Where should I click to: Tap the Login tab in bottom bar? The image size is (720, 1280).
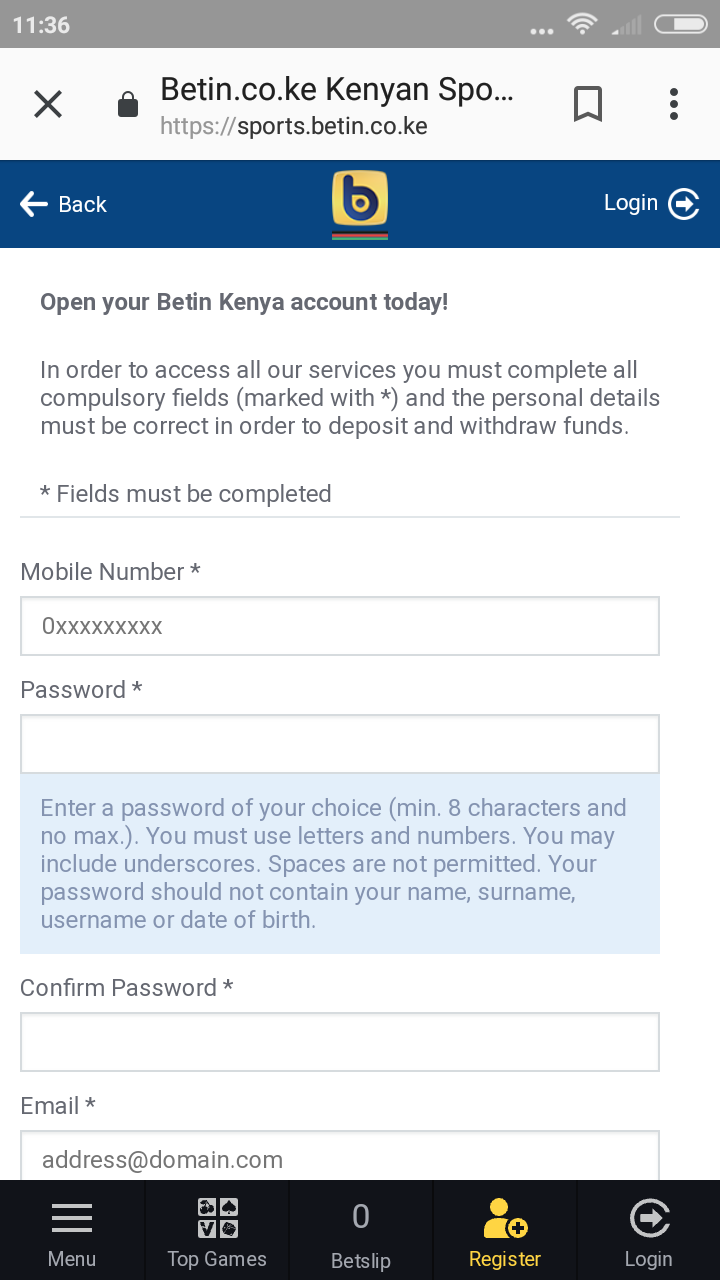click(x=648, y=1232)
